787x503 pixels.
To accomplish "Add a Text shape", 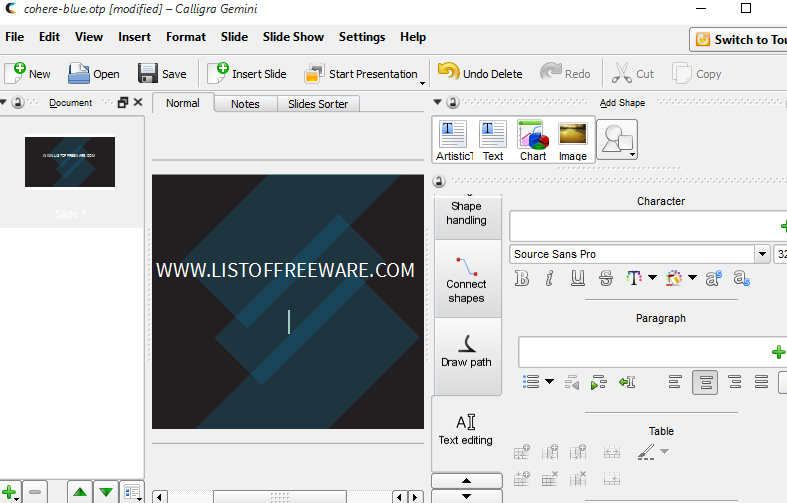I will (x=493, y=141).
